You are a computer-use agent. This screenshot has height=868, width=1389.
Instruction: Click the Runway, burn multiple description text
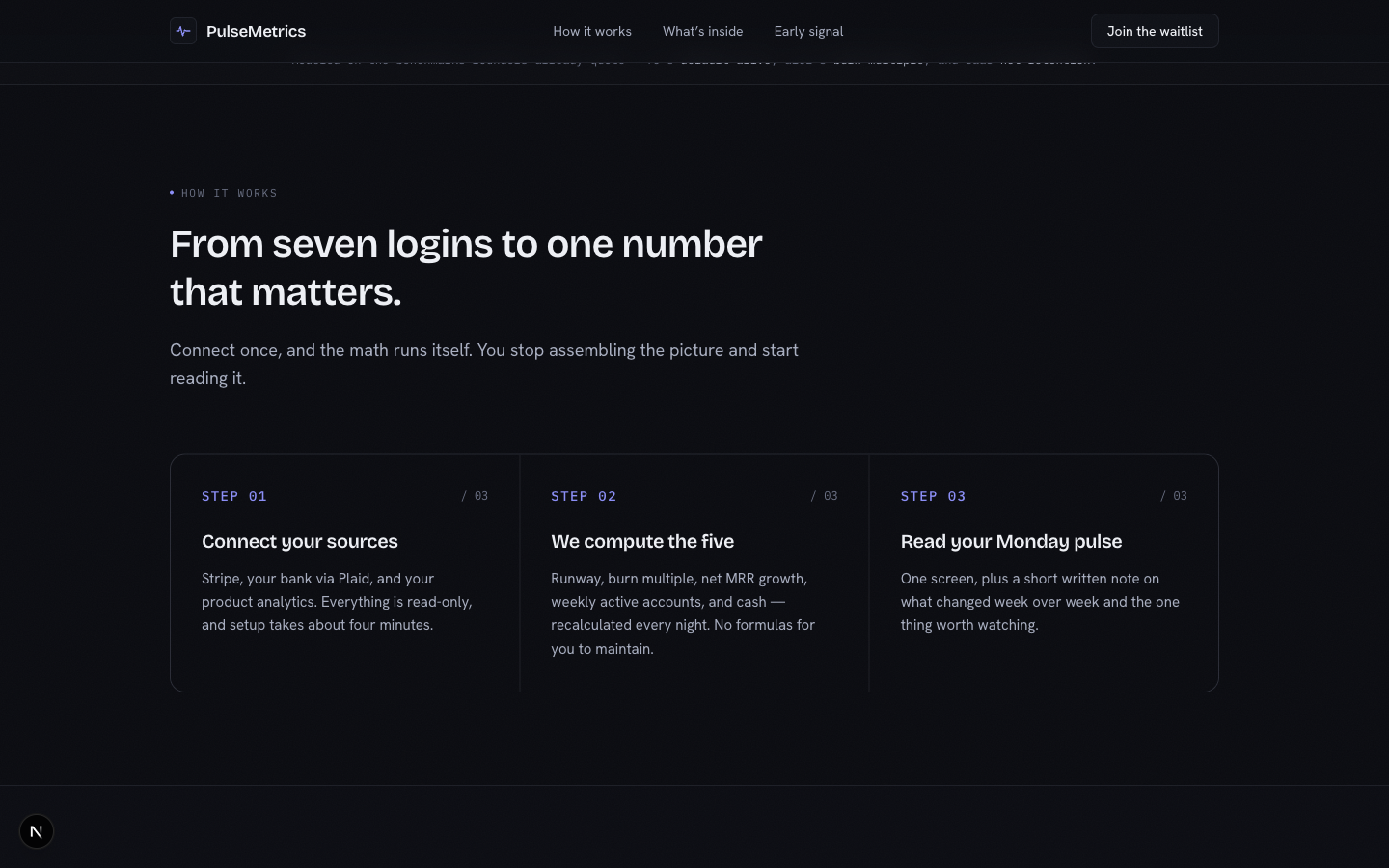683,613
